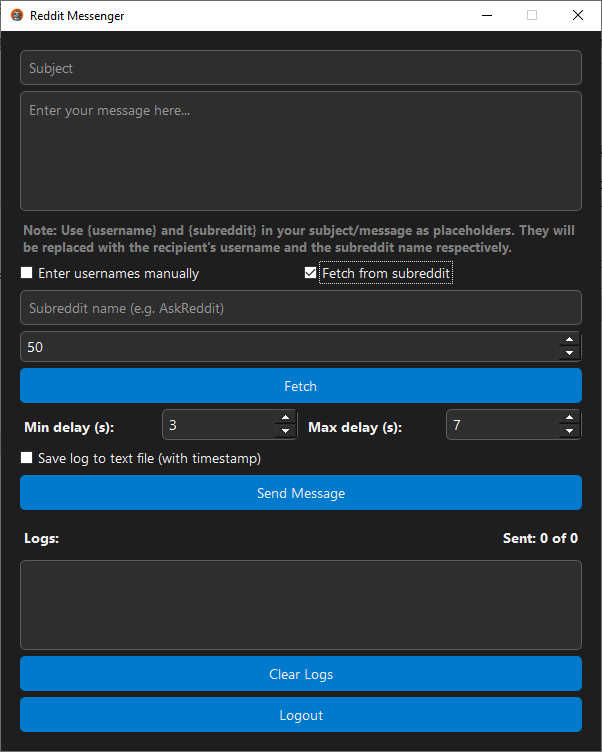The height and width of the screenshot is (752, 602).
Task: Click the user count field showing 50
Action: (289, 346)
